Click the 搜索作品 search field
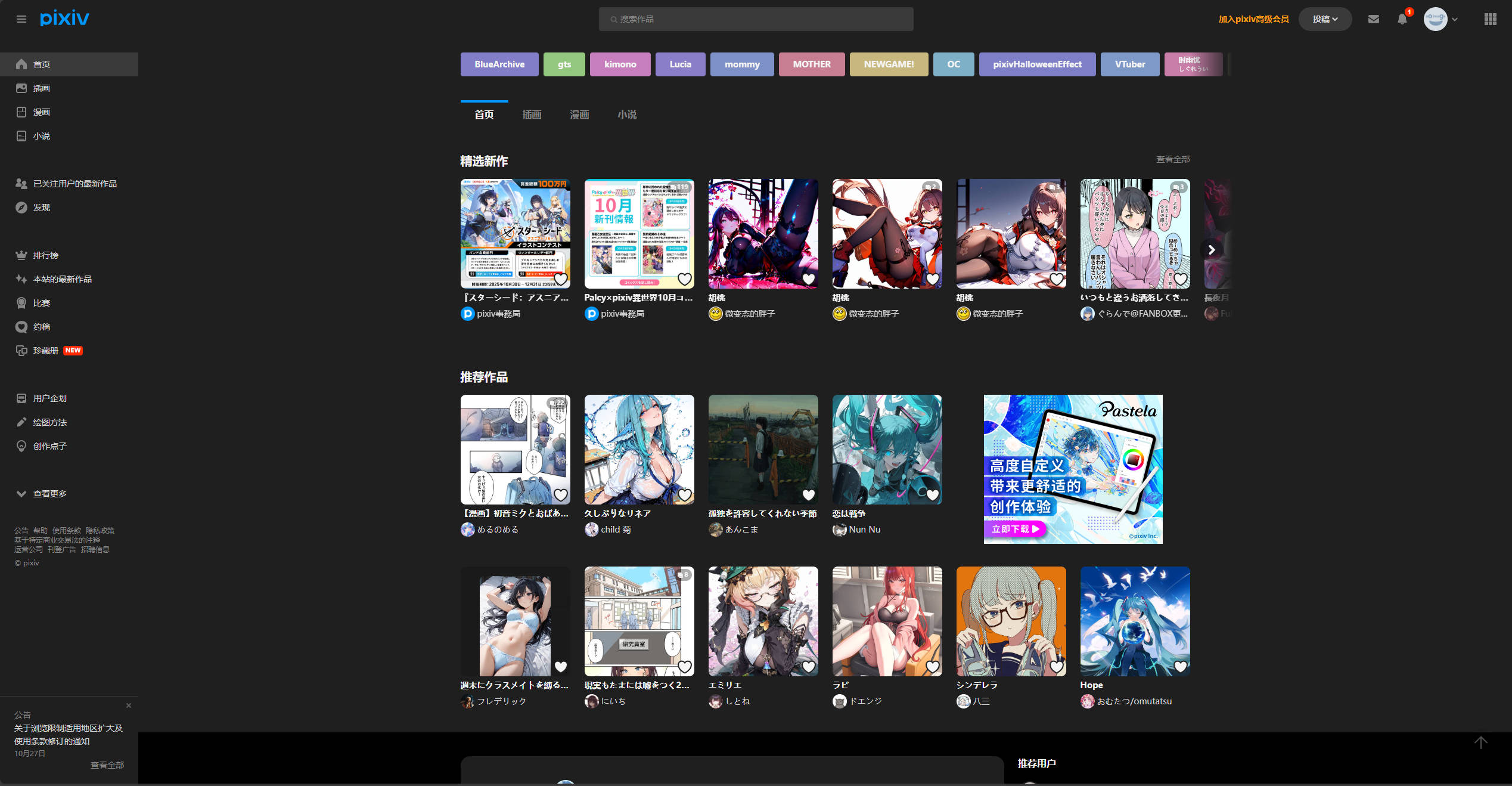Image resolution: width=1512 pixels, height=786 pixels. tap(756, 19)
